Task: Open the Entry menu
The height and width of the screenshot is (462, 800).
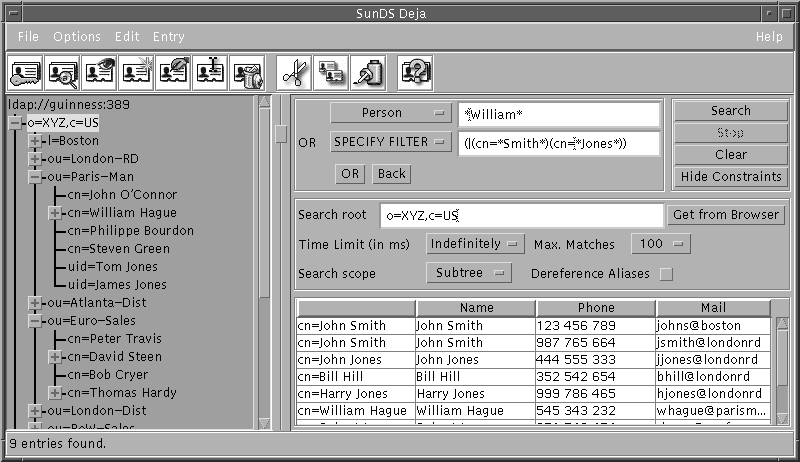Action: point(169,37)
